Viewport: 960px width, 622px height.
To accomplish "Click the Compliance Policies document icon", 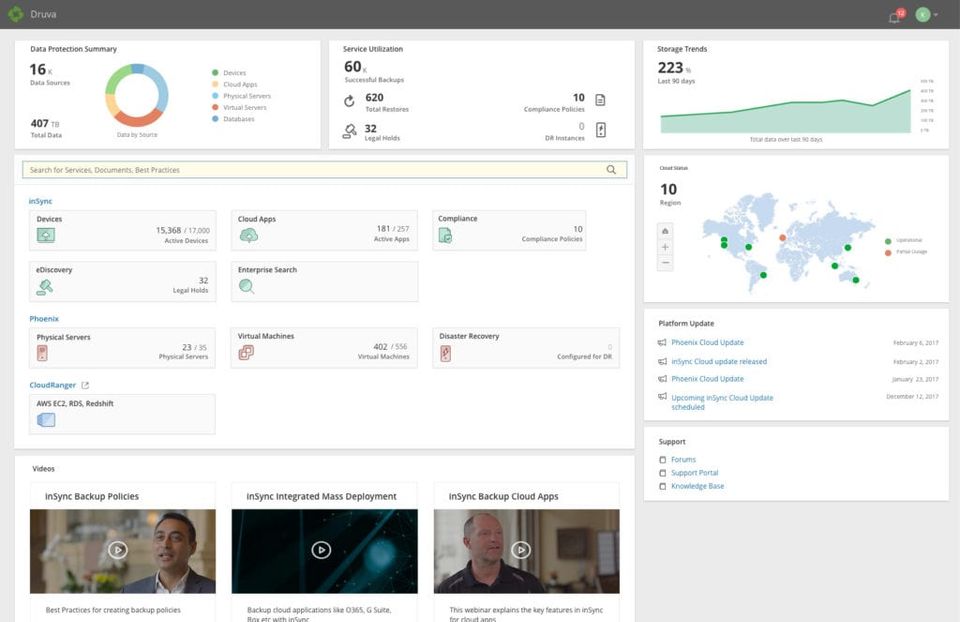I will [600, 100].
